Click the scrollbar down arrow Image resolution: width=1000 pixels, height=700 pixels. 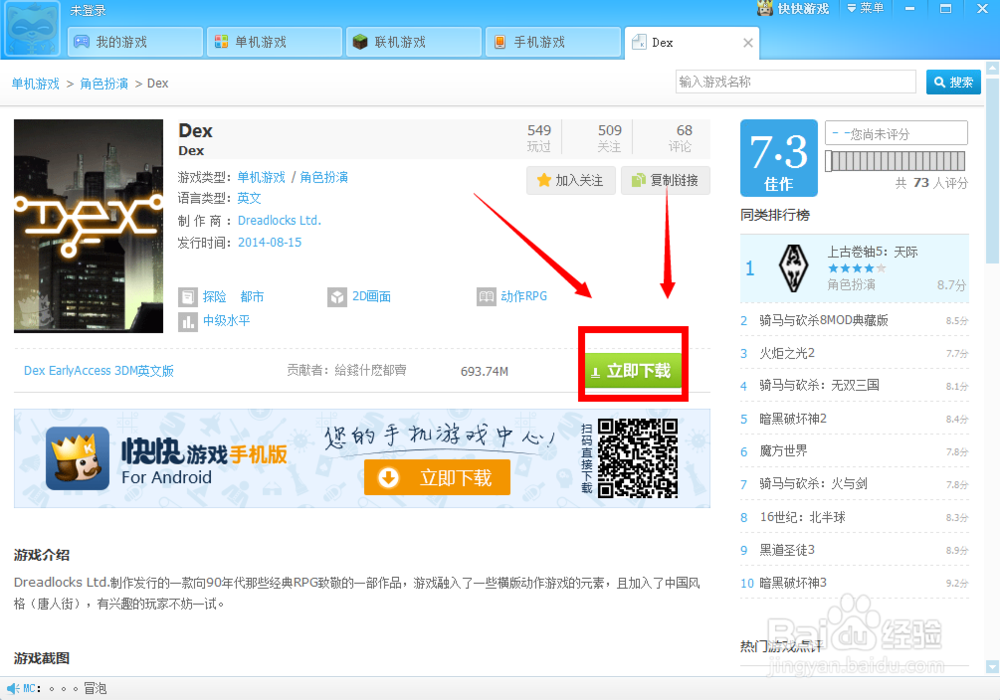pos(992,667)
